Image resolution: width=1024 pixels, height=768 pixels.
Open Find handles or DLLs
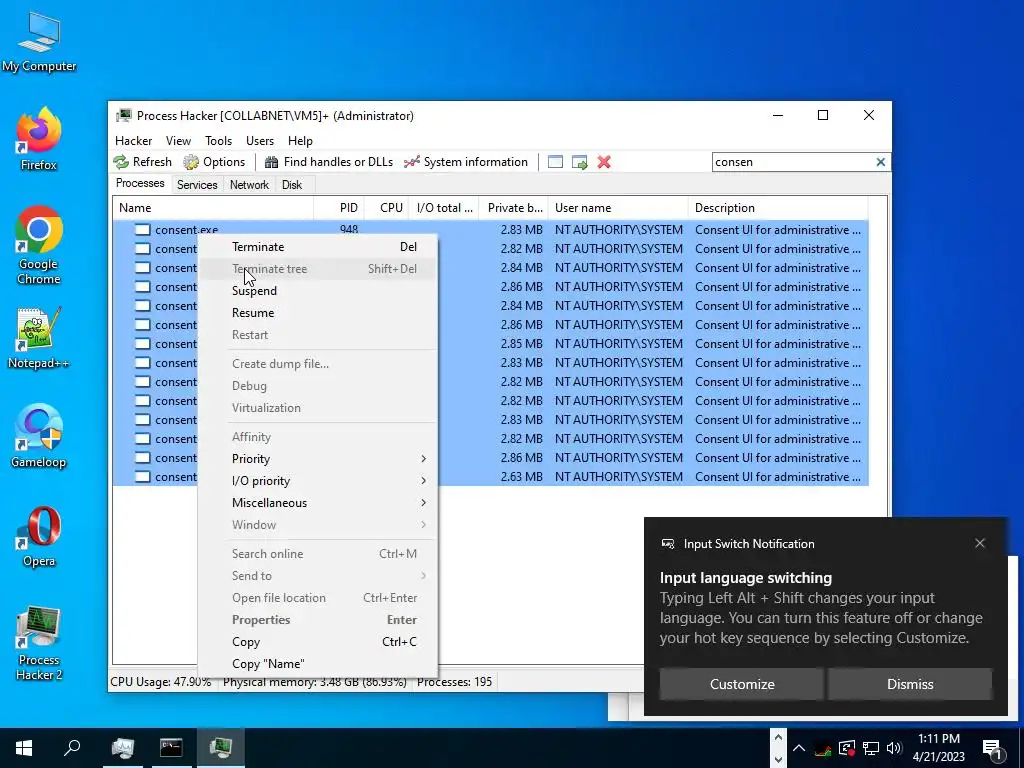click(x=328, y=162)
